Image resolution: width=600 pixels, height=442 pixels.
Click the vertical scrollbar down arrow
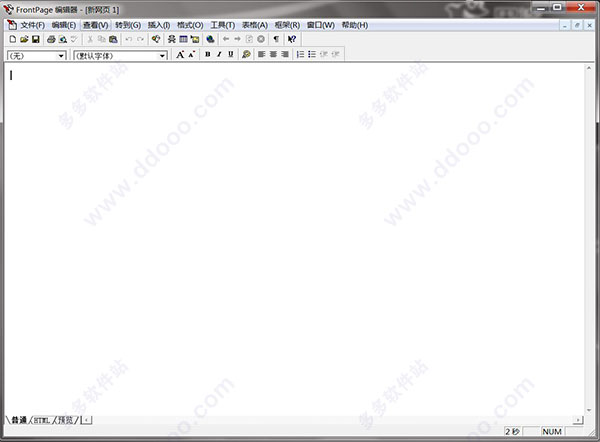click(x=589, y=410)
